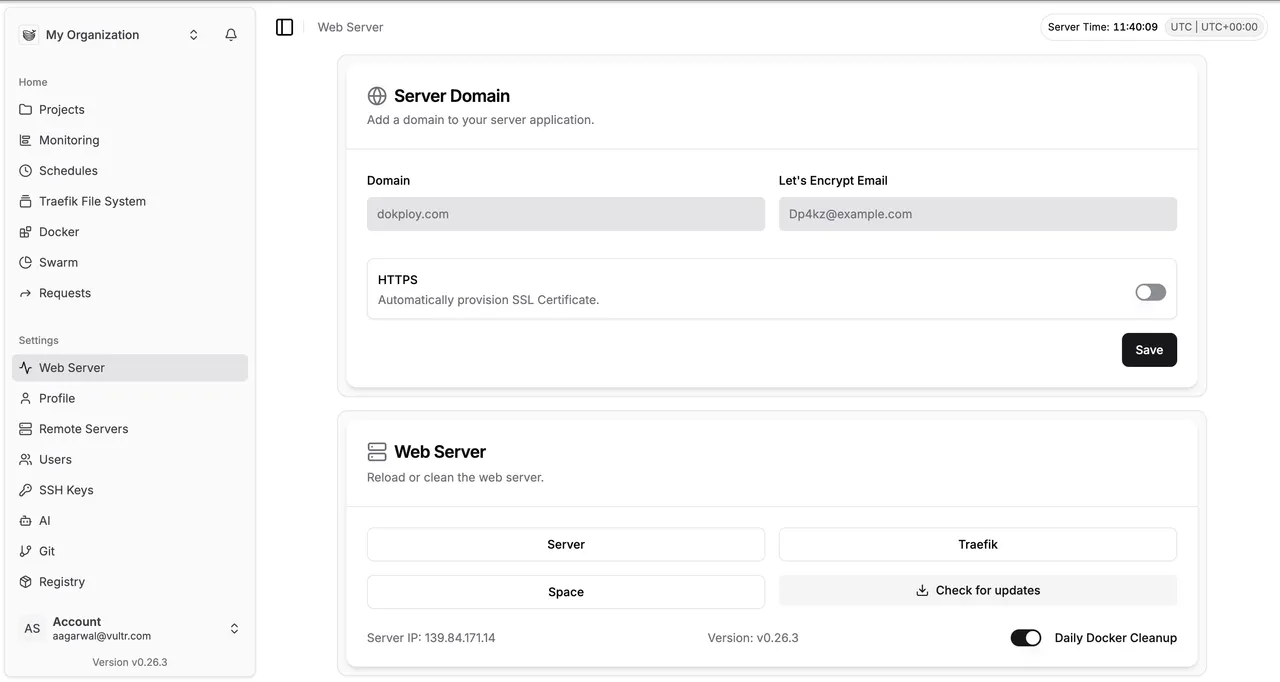Click the organization logo icon
The image size is (1280, 682).
click(x=29, y=35)
